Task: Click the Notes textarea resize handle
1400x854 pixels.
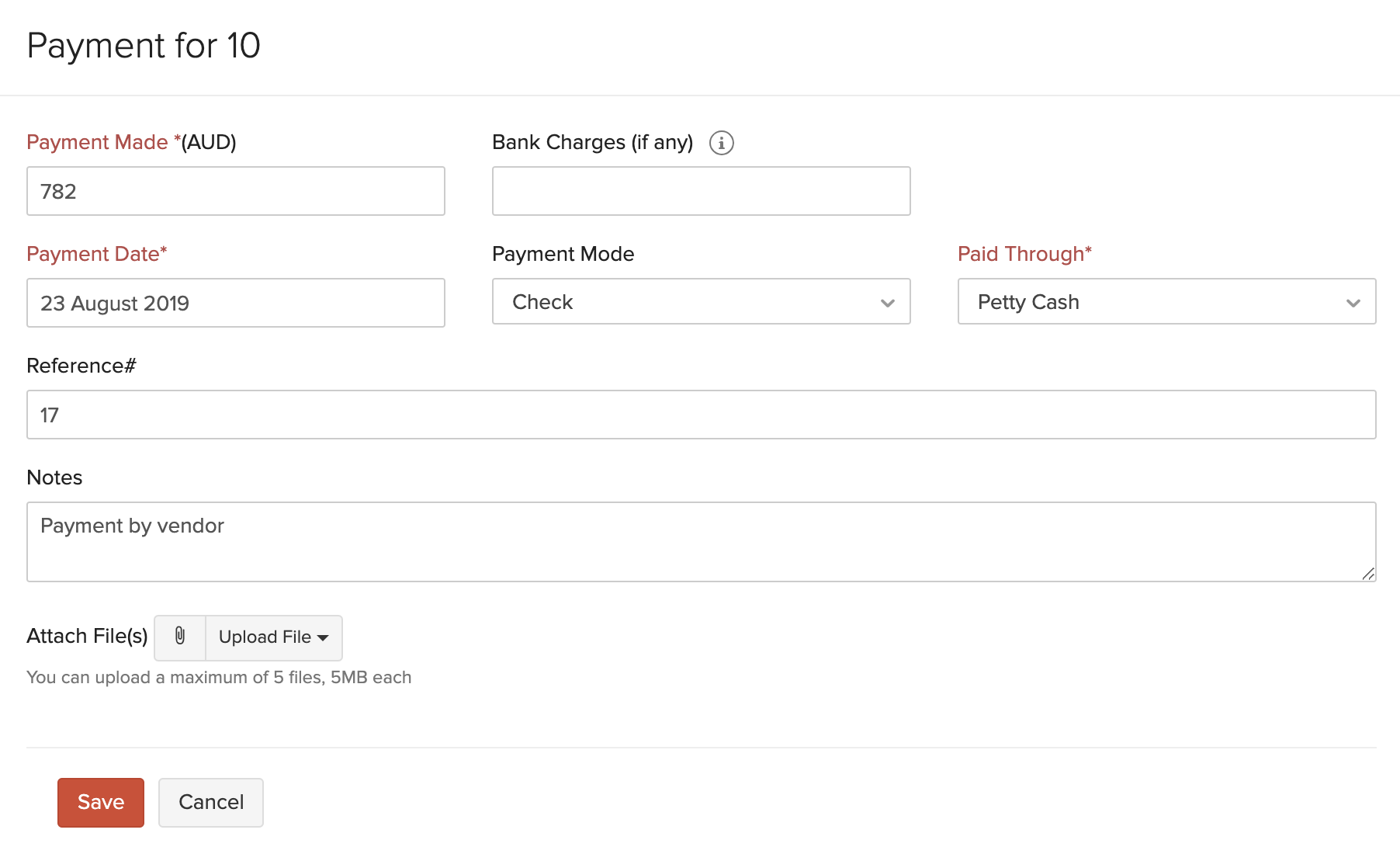Action: point(1370,575)
